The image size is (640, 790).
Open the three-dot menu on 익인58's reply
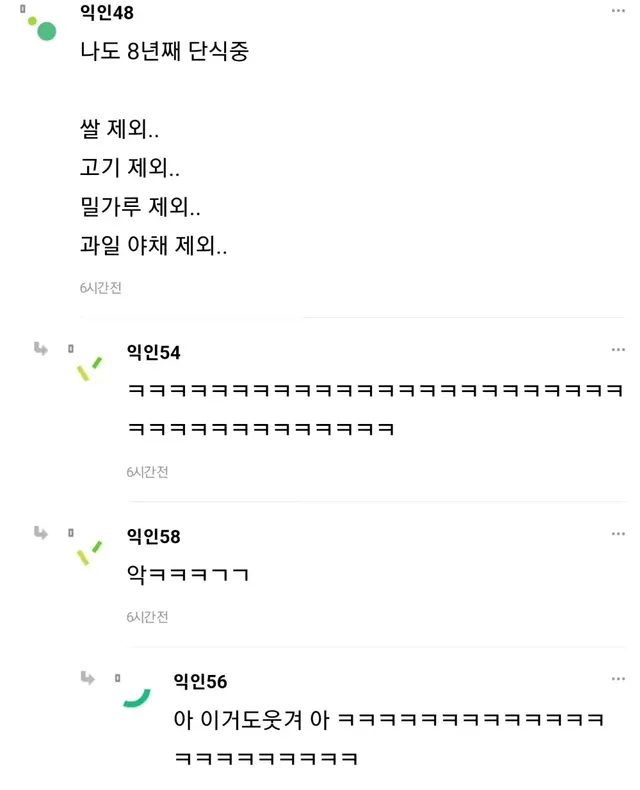618,535
